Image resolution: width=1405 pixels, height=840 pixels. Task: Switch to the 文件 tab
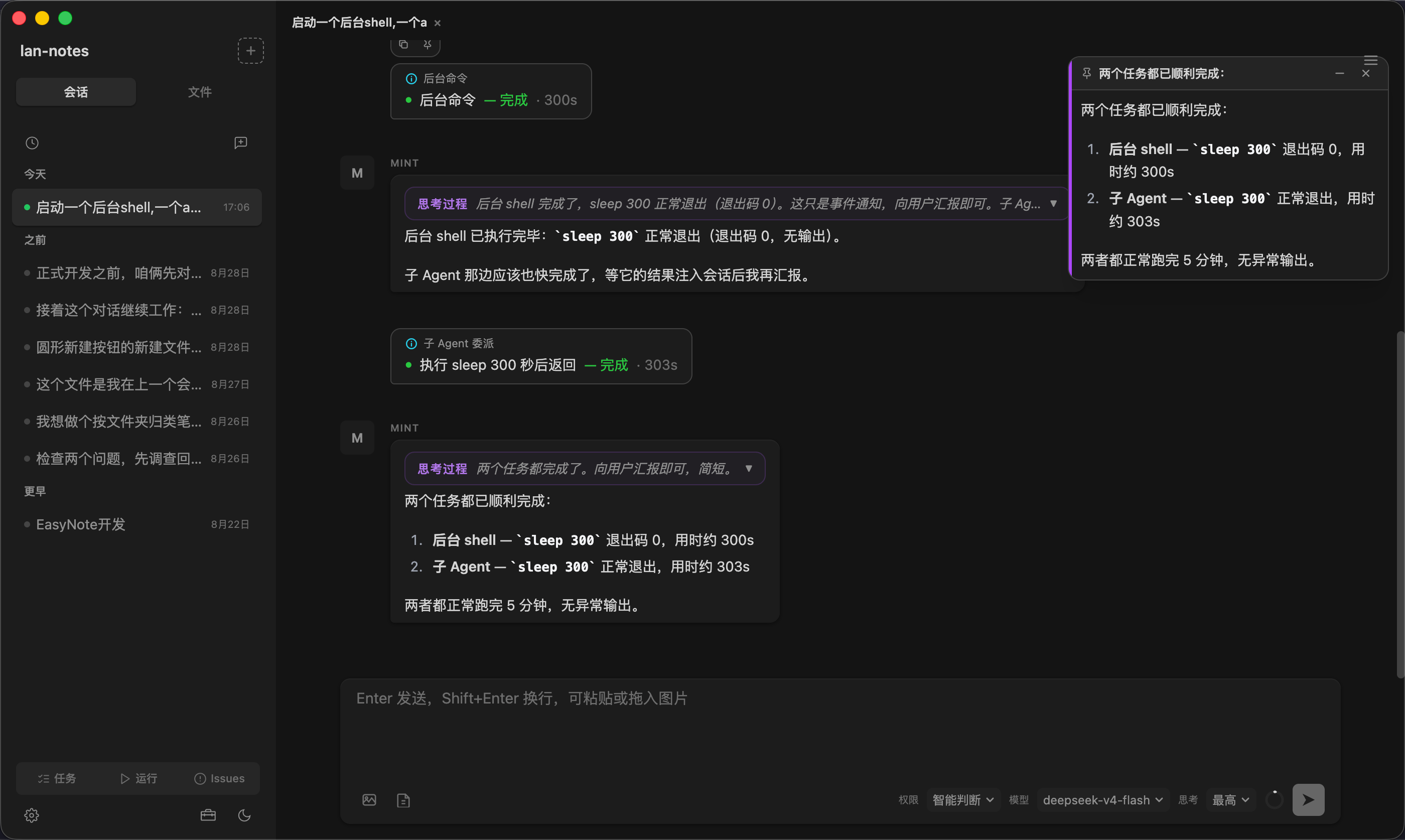200,92
